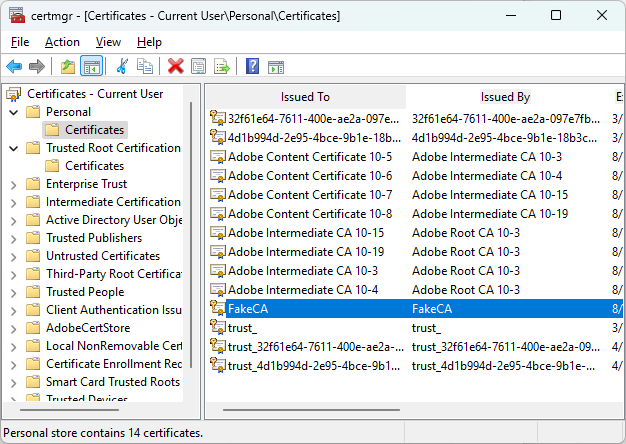The image size is (626, 444).
Task: Click the Cut scissors icon
Action: [122, 66]
